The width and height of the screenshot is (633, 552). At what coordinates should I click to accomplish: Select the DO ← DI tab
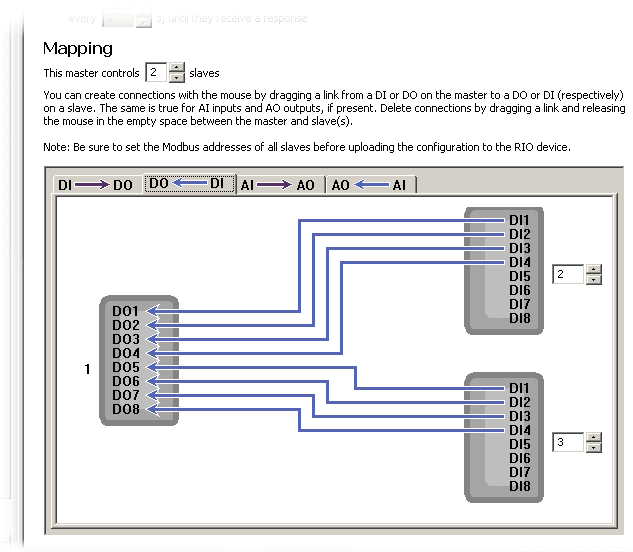(190, 184)
